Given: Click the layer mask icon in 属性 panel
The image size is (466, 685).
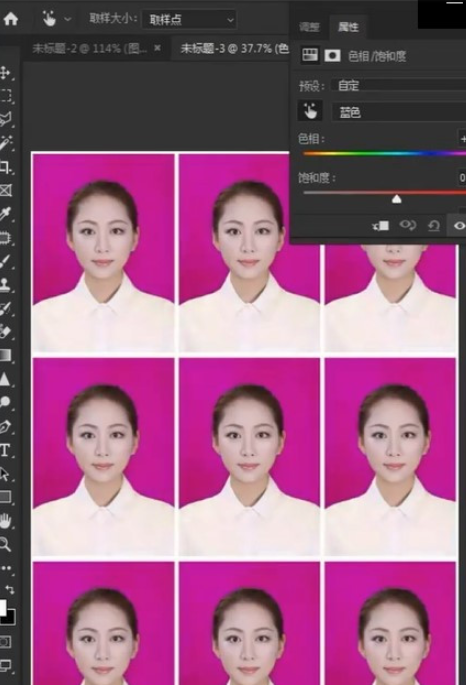Looking at the screenshot, I should 333,55.
